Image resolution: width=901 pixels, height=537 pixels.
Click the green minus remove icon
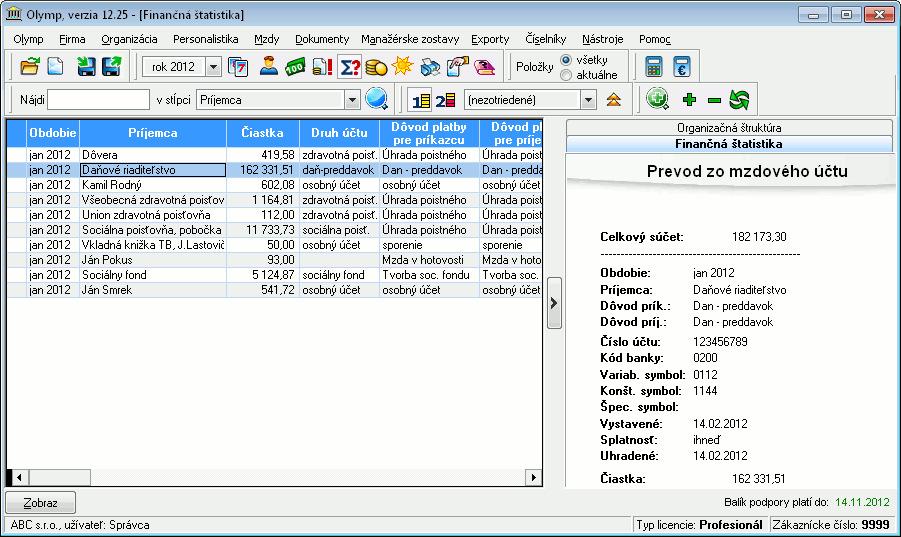pyautogui.click(x=714, y=101)
